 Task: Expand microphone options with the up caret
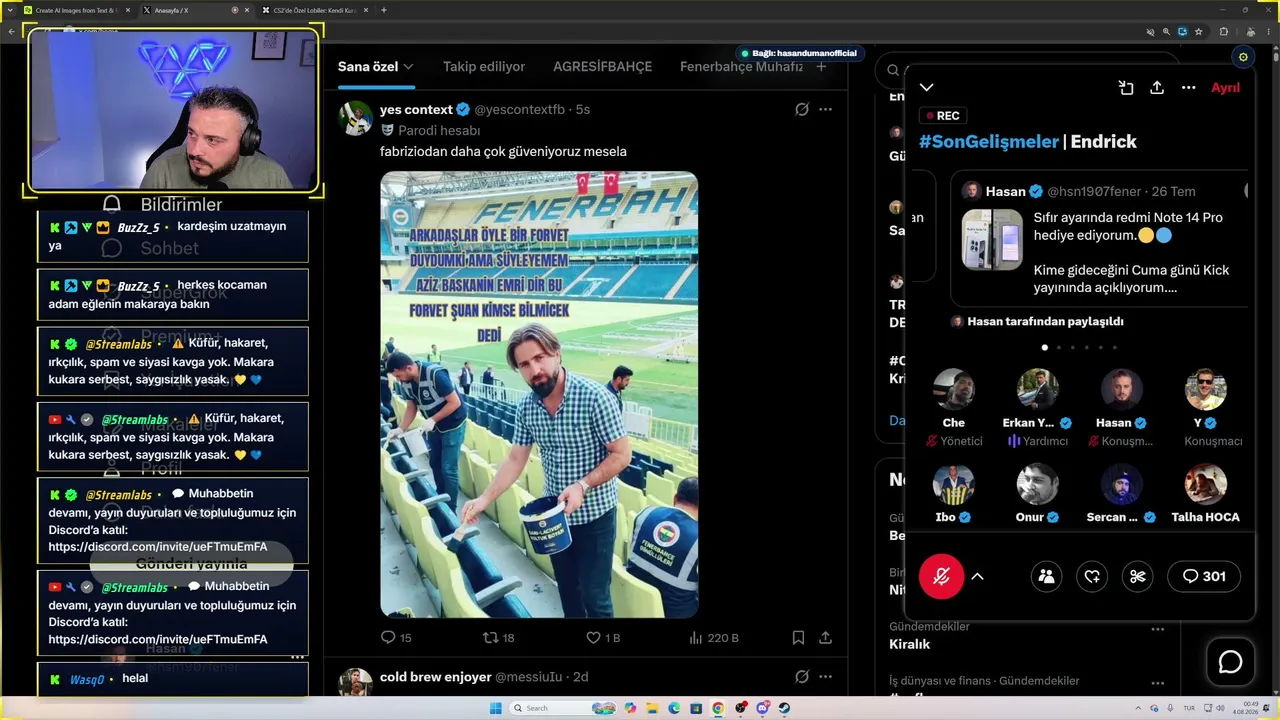coord(978,576)
